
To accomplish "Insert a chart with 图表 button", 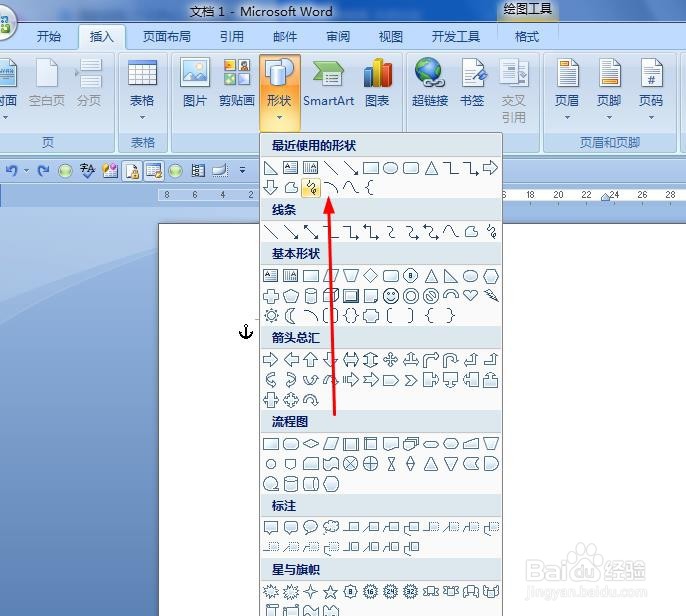I will pos(377,83).
